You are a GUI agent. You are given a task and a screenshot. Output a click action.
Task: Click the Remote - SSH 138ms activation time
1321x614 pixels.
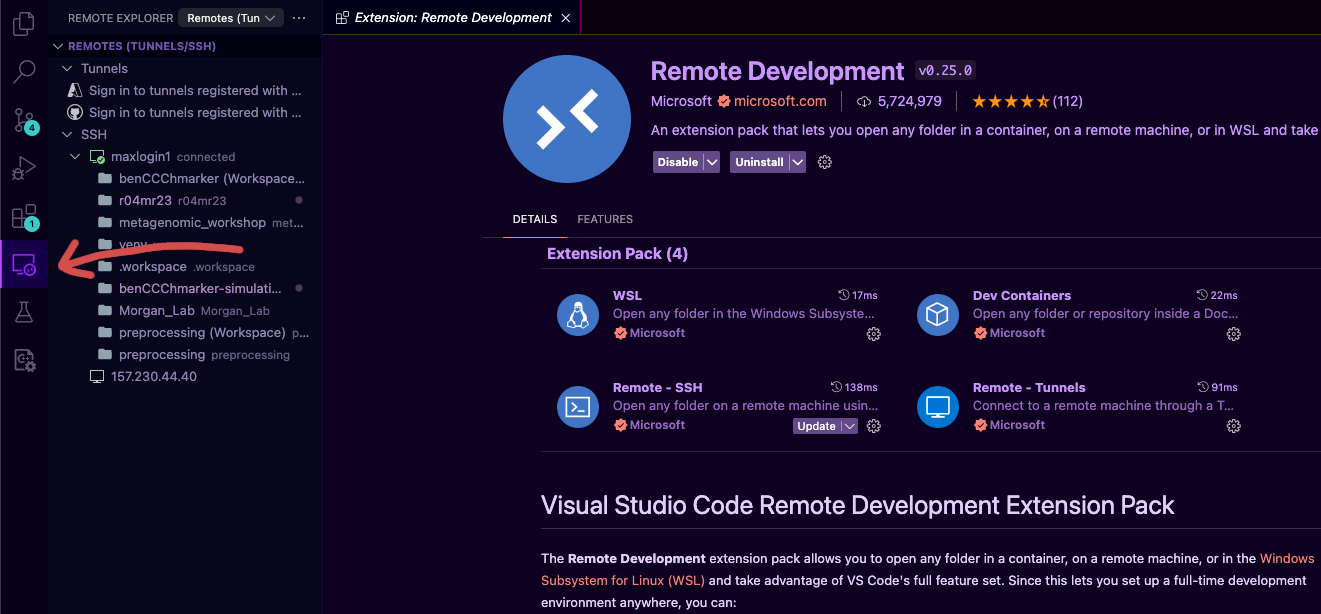(854, 388)
